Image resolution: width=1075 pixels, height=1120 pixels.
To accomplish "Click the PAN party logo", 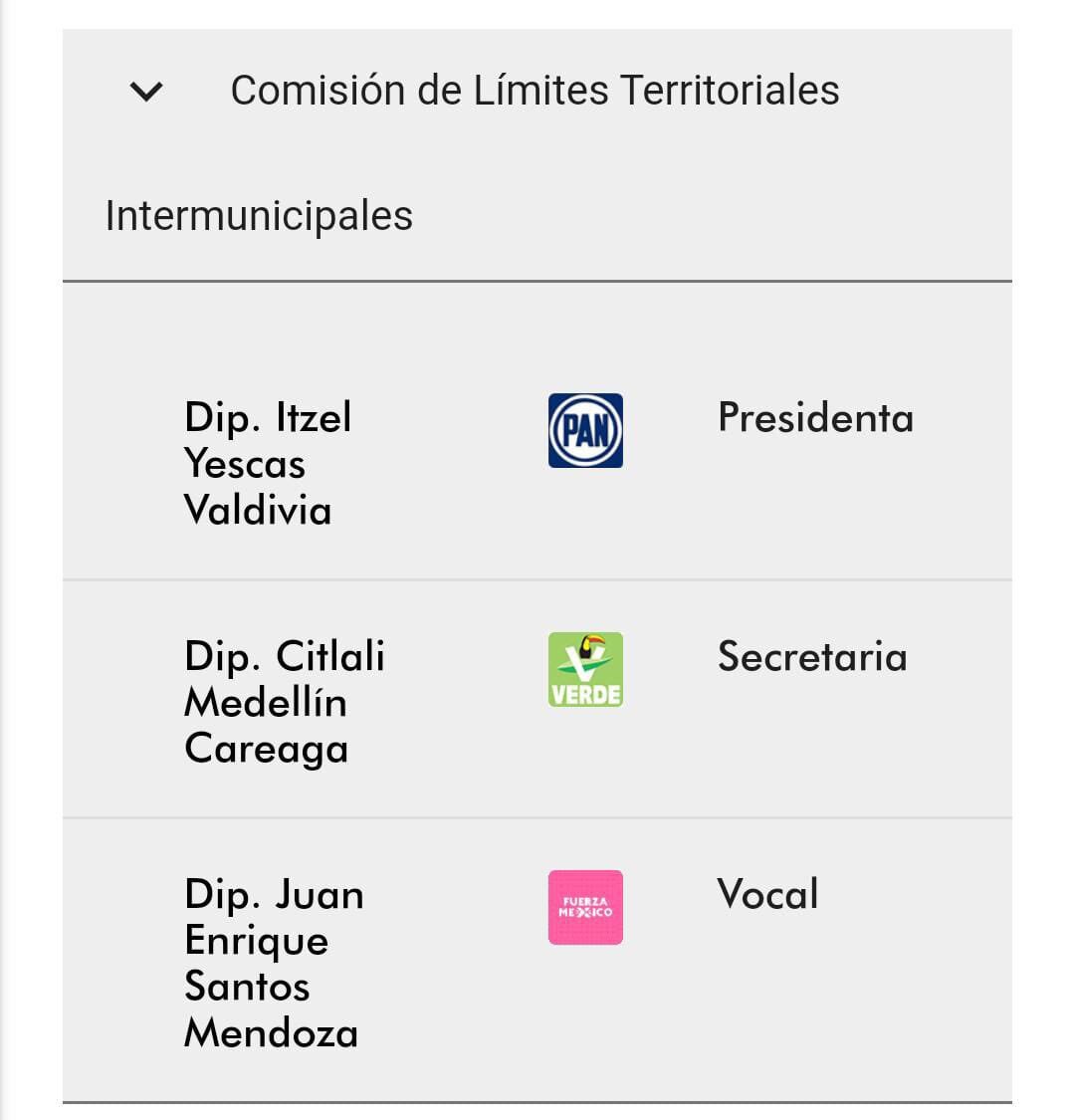I will (585, 431).
